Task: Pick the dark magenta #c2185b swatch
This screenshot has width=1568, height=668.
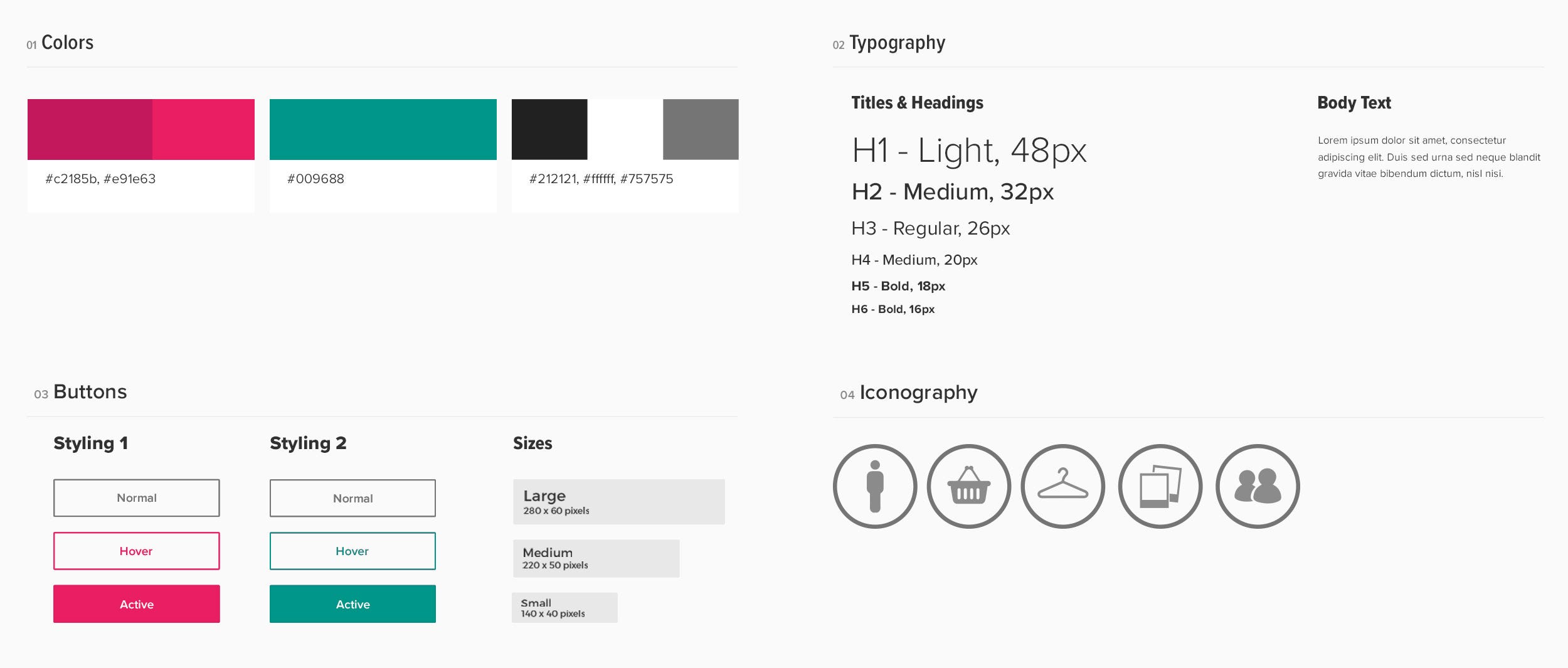Action: click(x=90, y=129)
